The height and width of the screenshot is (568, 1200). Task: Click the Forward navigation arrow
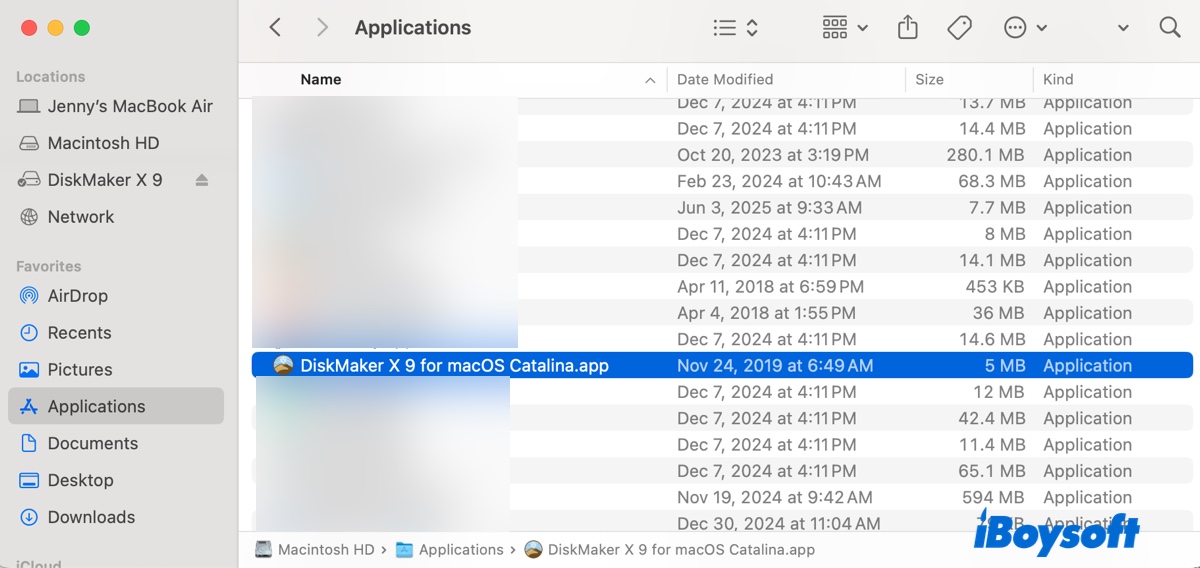(x=322, y=28)
